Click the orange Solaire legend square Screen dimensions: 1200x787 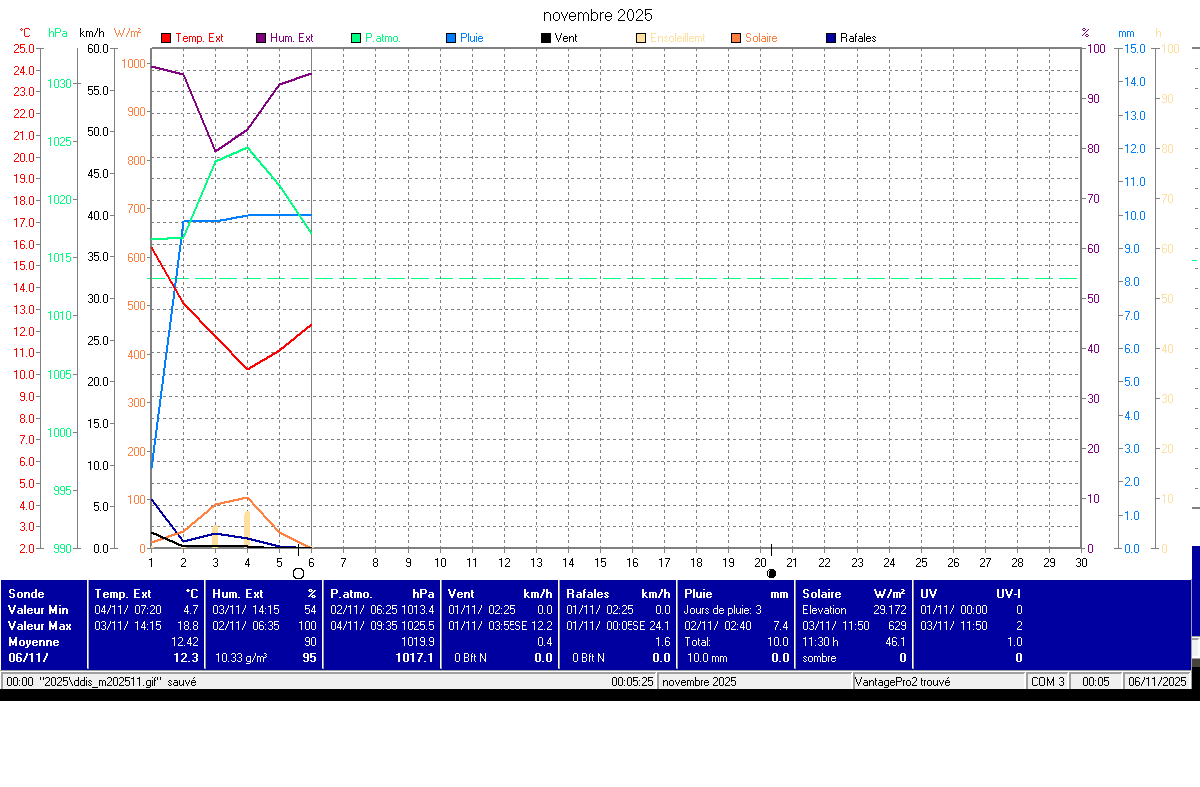(735, 38)
